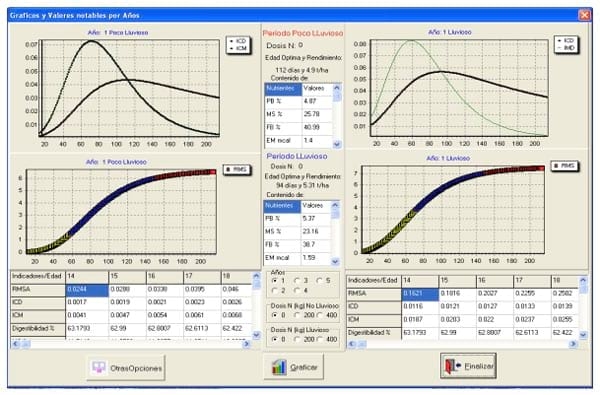Click the FB % value 38.7
Image resolution: width=600 pixels, height=395 pixels.
(316, 244)
